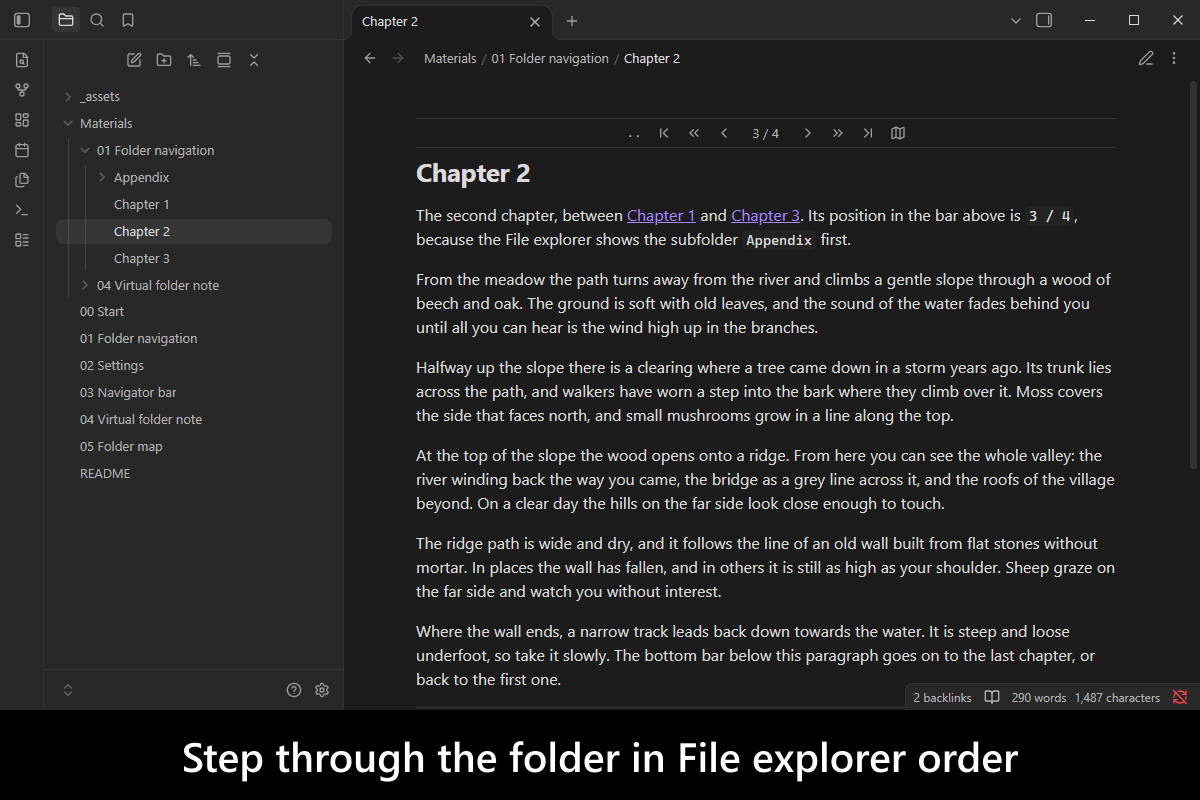Click the Chapter 2 breadcrumb title
This screenshot has width=1200, height=800.
point(652,58)
